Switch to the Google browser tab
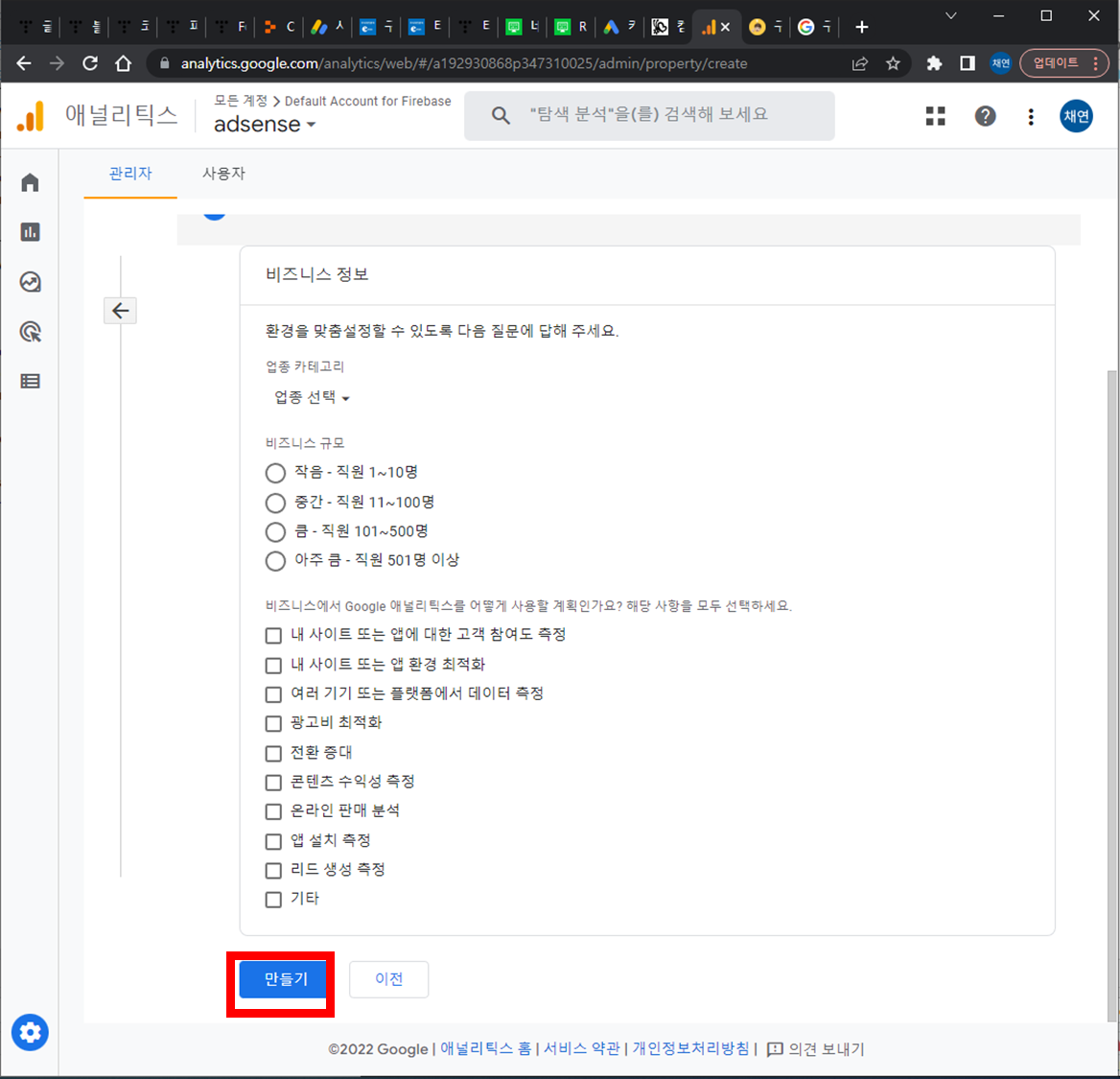This screenshot has width=1120, height=1079. click(813, 27)
